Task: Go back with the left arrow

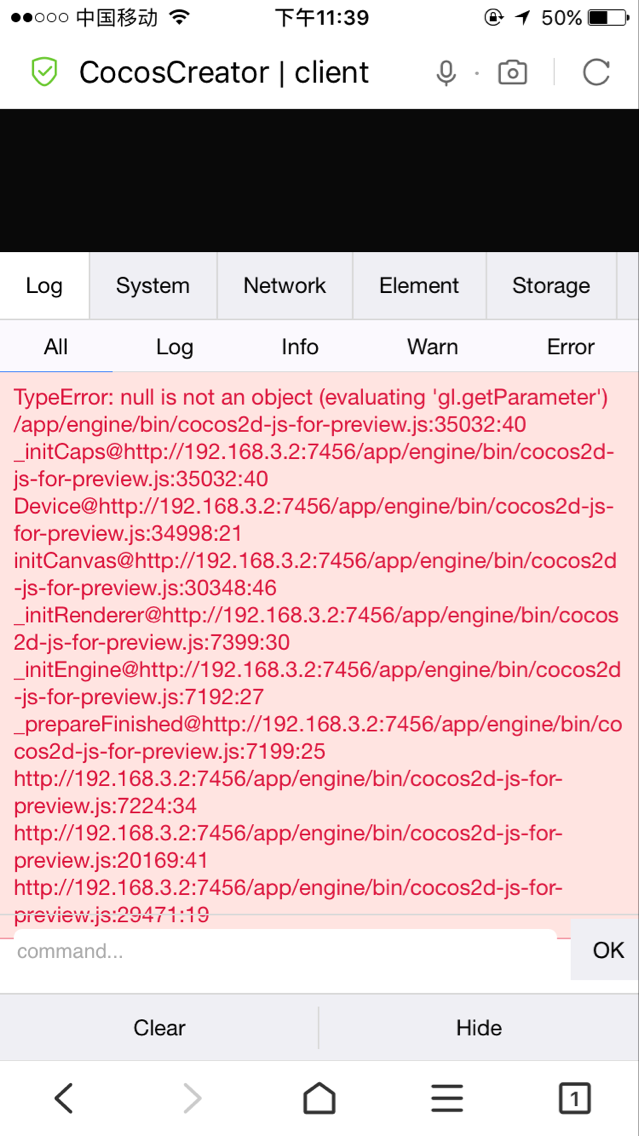Action: [64, 1098]
